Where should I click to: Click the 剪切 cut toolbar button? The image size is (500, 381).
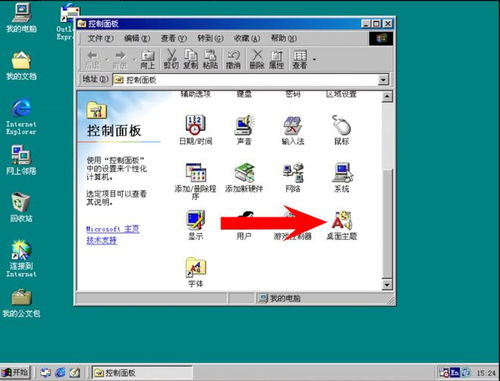point(171,59)
